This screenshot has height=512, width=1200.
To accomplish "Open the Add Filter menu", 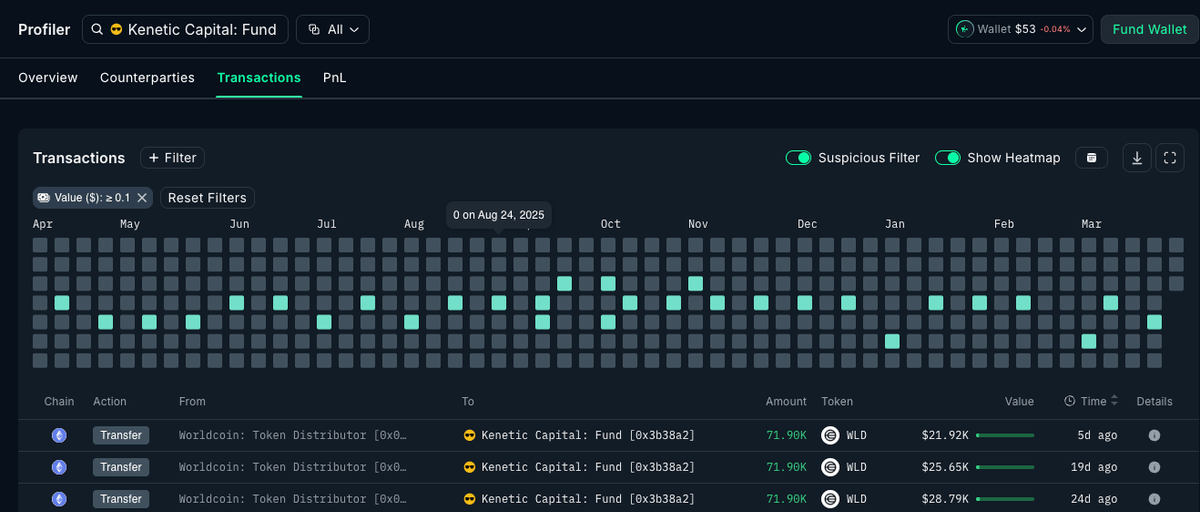I will click(172, 158).
